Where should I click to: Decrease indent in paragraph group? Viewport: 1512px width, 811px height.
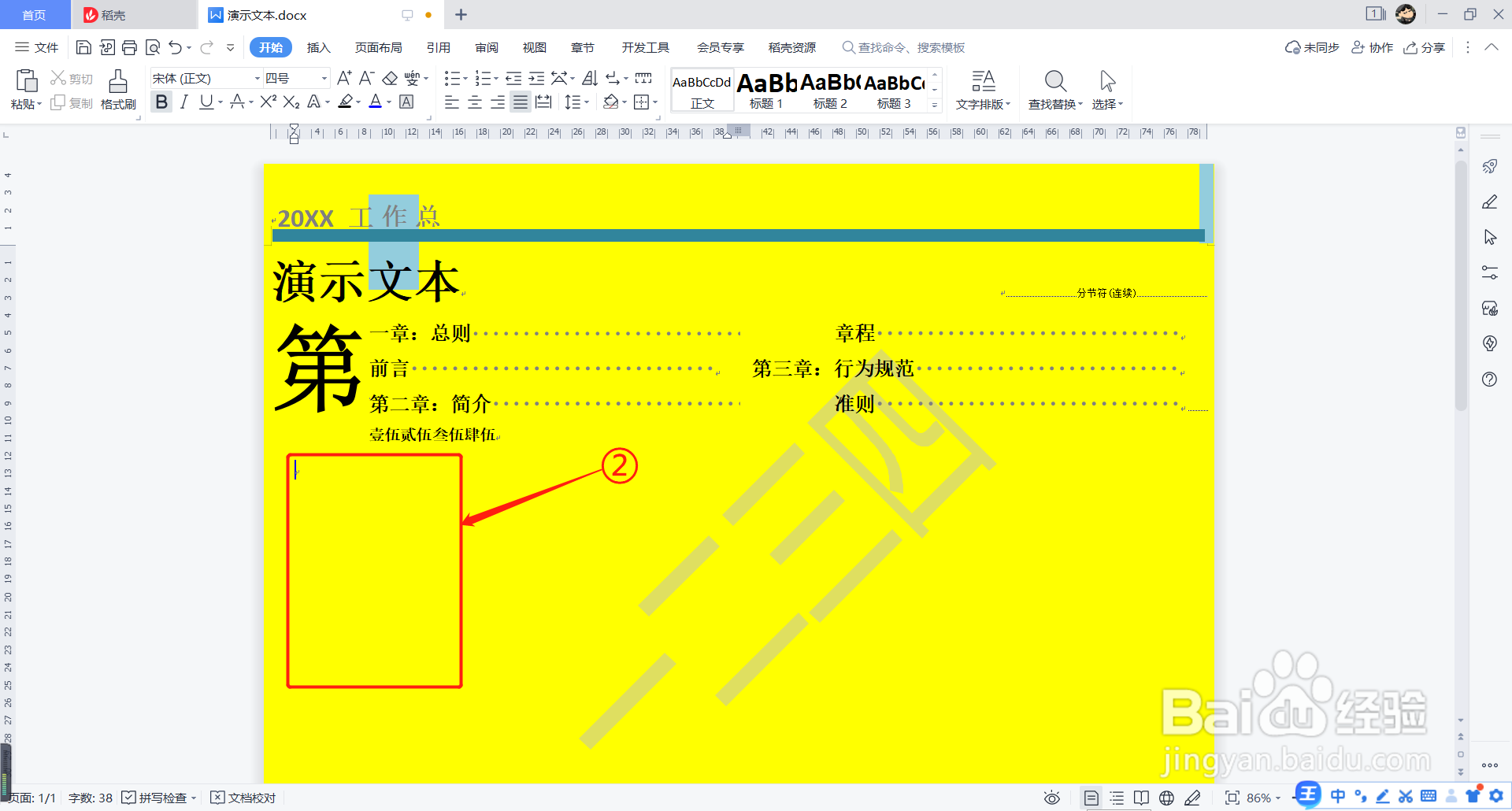pyautogui.click(x=513, y=78)
